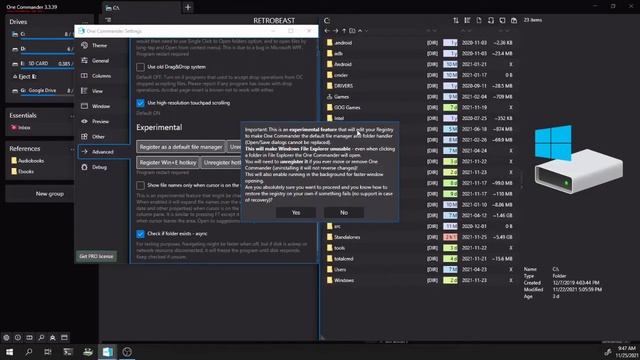The height and width of the screenshot is (360, 640).
Task: Select the C: drive in Drives
Action: pyautogui.click(x=42, y=34)
